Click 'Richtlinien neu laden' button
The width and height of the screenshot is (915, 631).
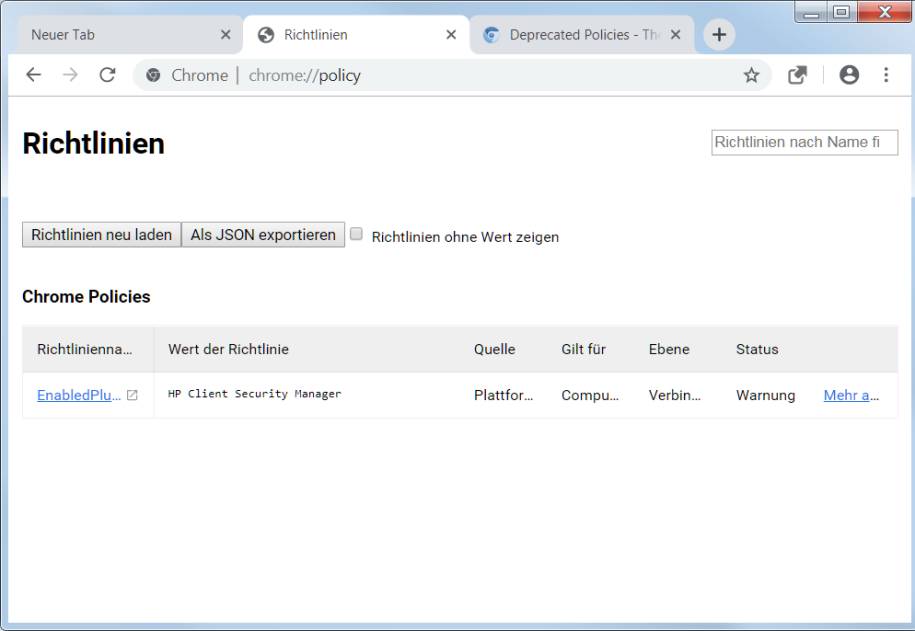[101, 235]
